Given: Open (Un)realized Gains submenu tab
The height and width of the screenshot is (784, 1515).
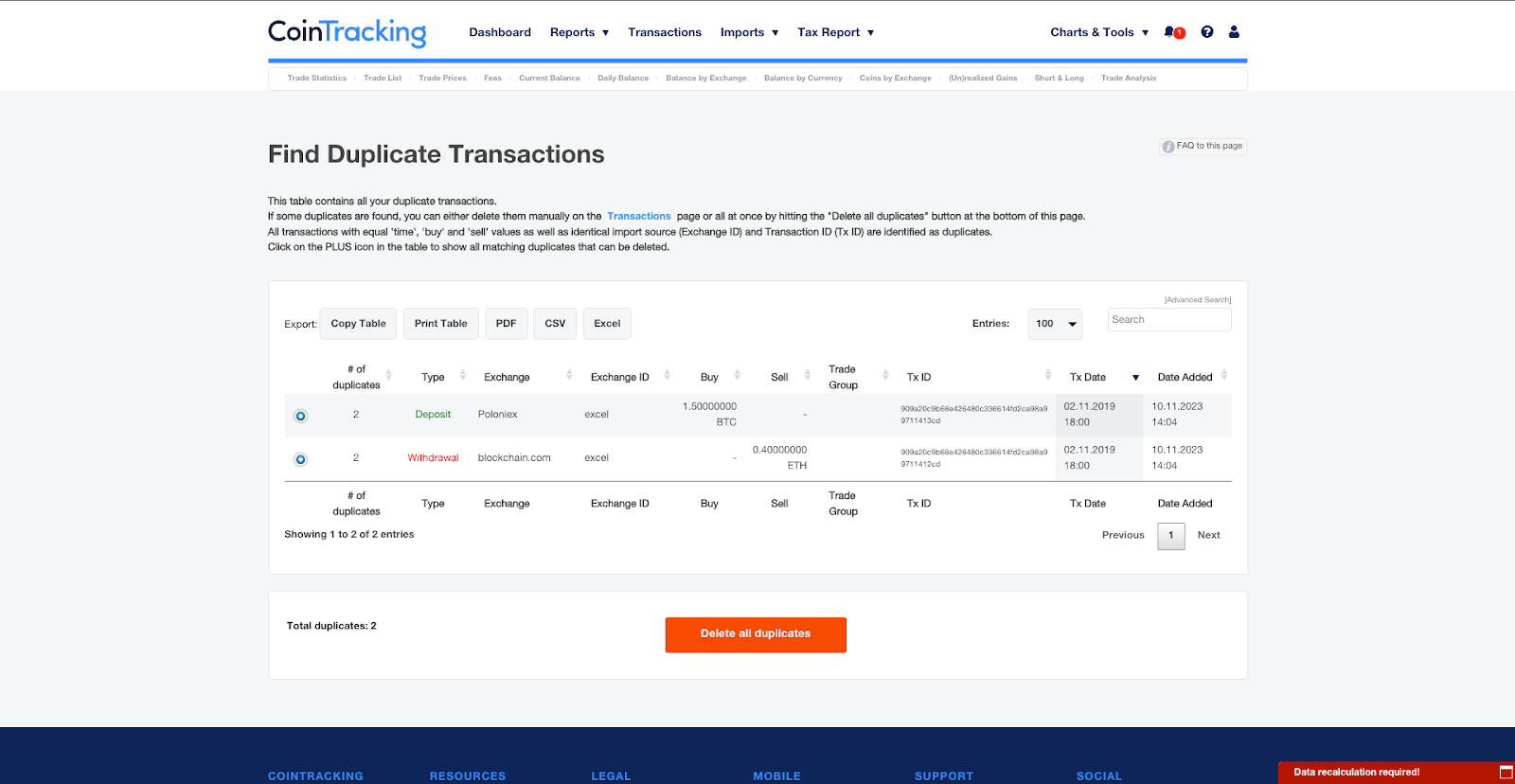Looking at the screenshot, I should [983, 79].
